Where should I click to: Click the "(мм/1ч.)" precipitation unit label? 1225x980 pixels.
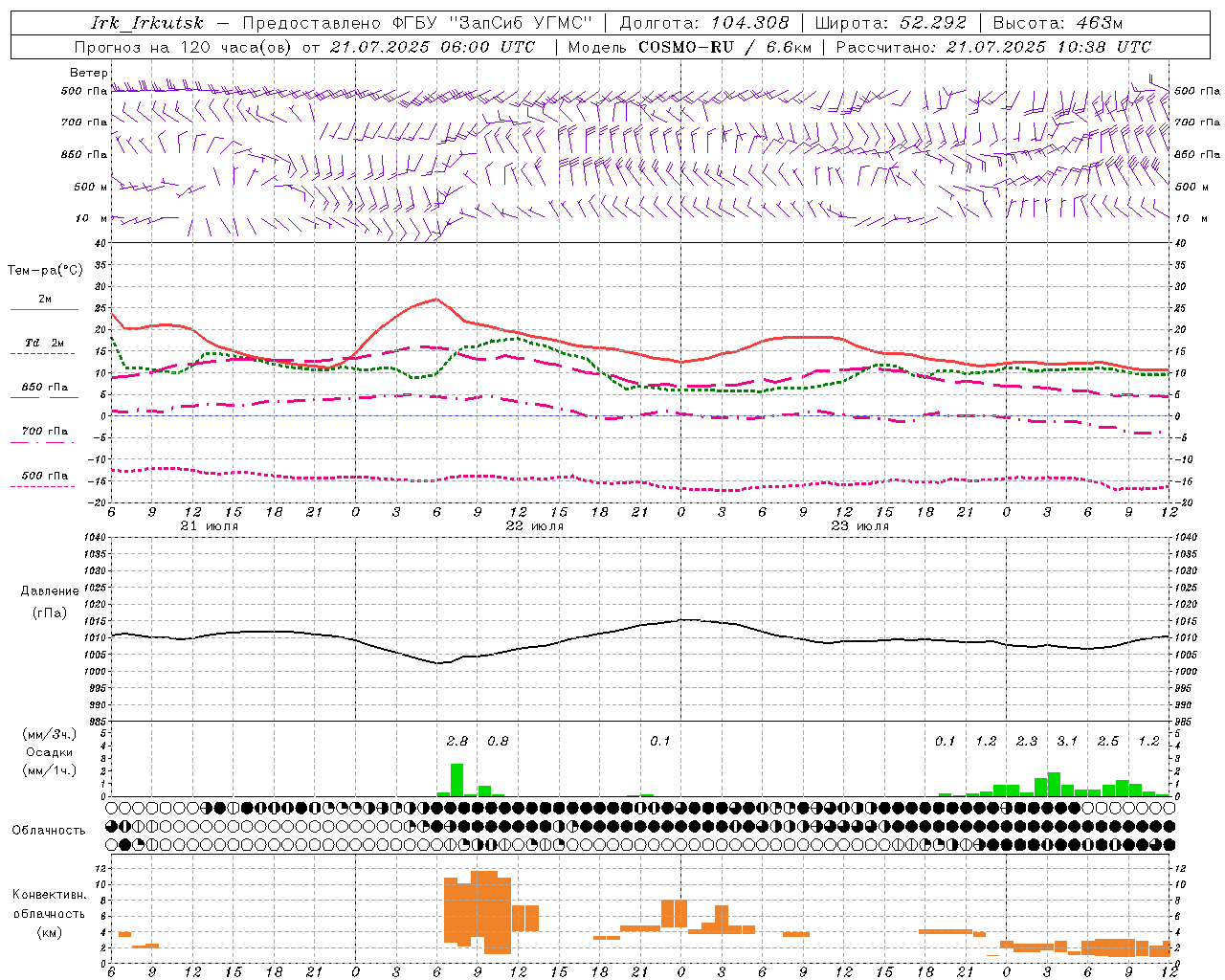pyautogui.click(x=50, y=770)
